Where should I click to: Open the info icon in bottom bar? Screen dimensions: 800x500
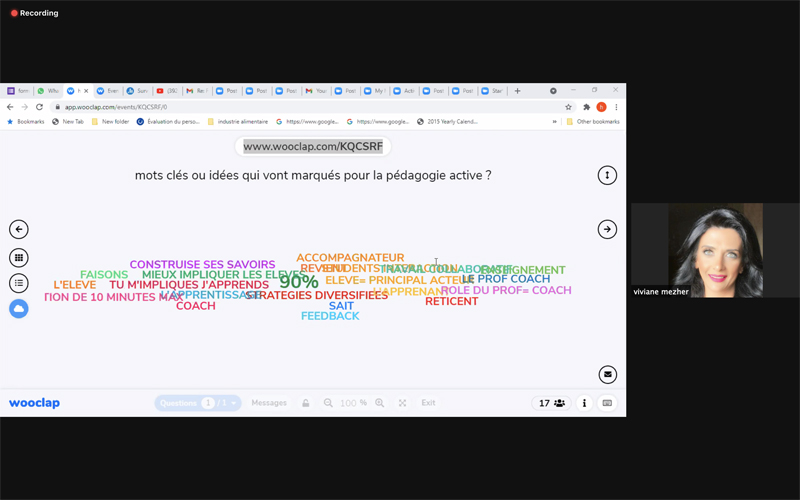tap(584, 403)
